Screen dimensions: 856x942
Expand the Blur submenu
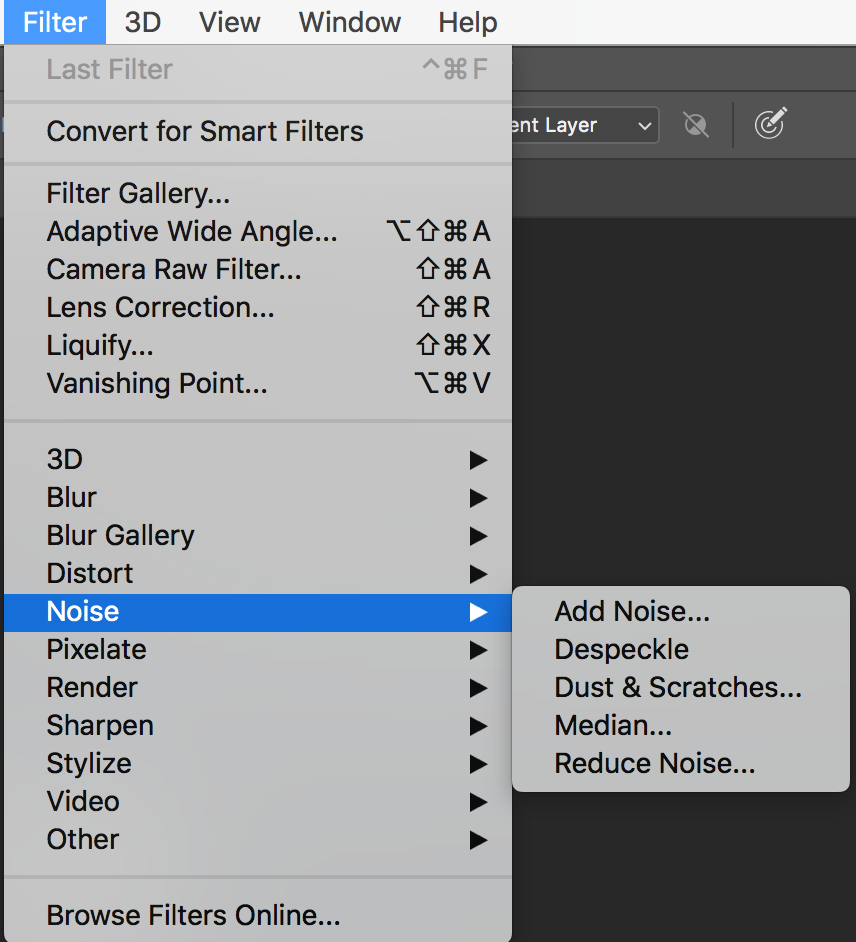(258, 497)
